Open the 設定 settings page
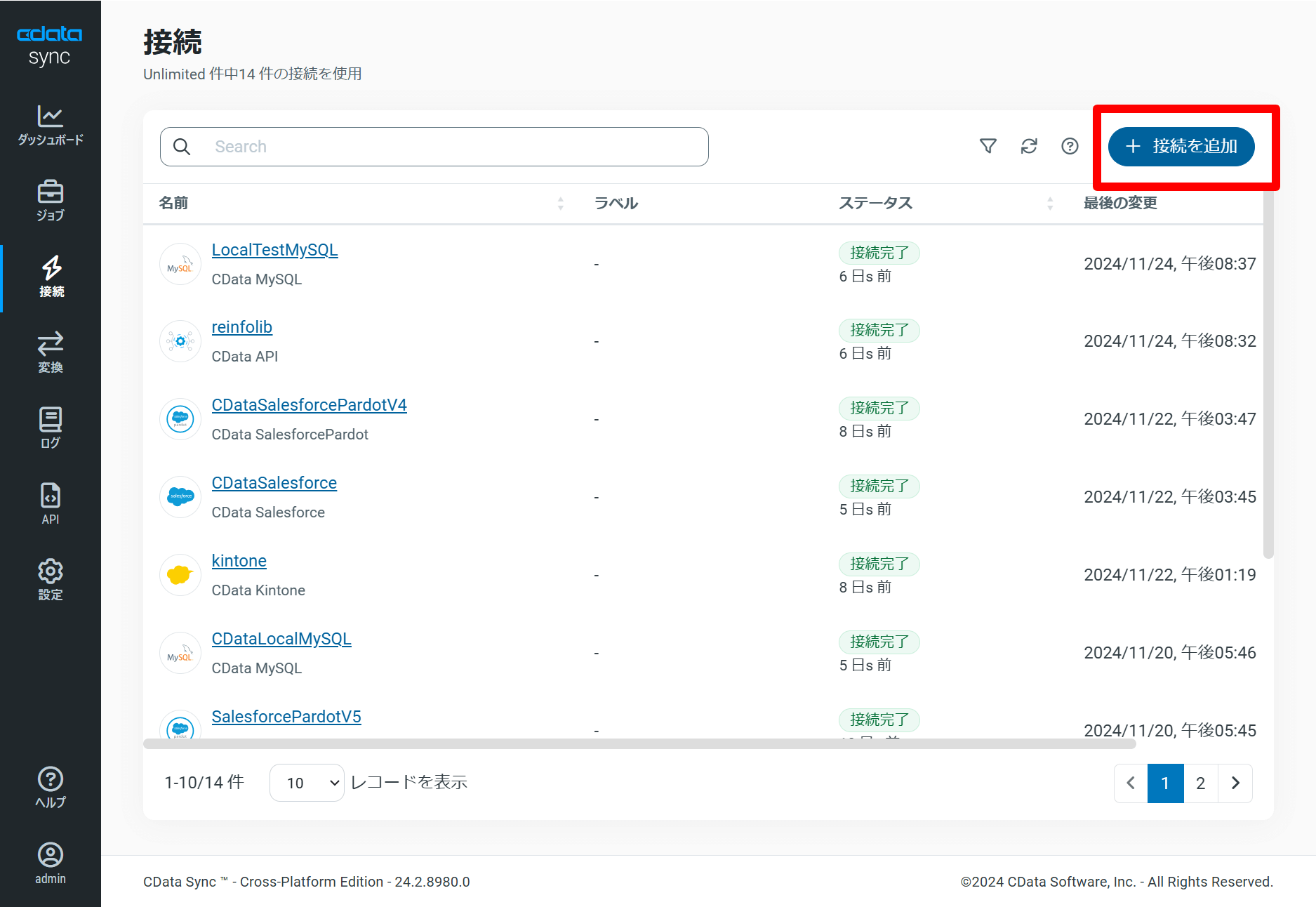Image resolution: width=1316 pixels, height=907 pixels. (x=51, y=580)
